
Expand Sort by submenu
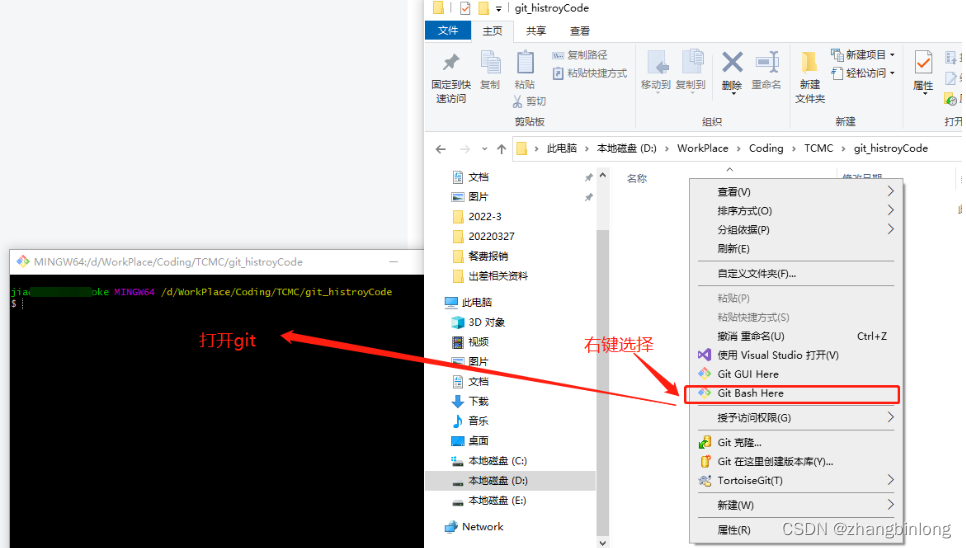tap(890, 211)
